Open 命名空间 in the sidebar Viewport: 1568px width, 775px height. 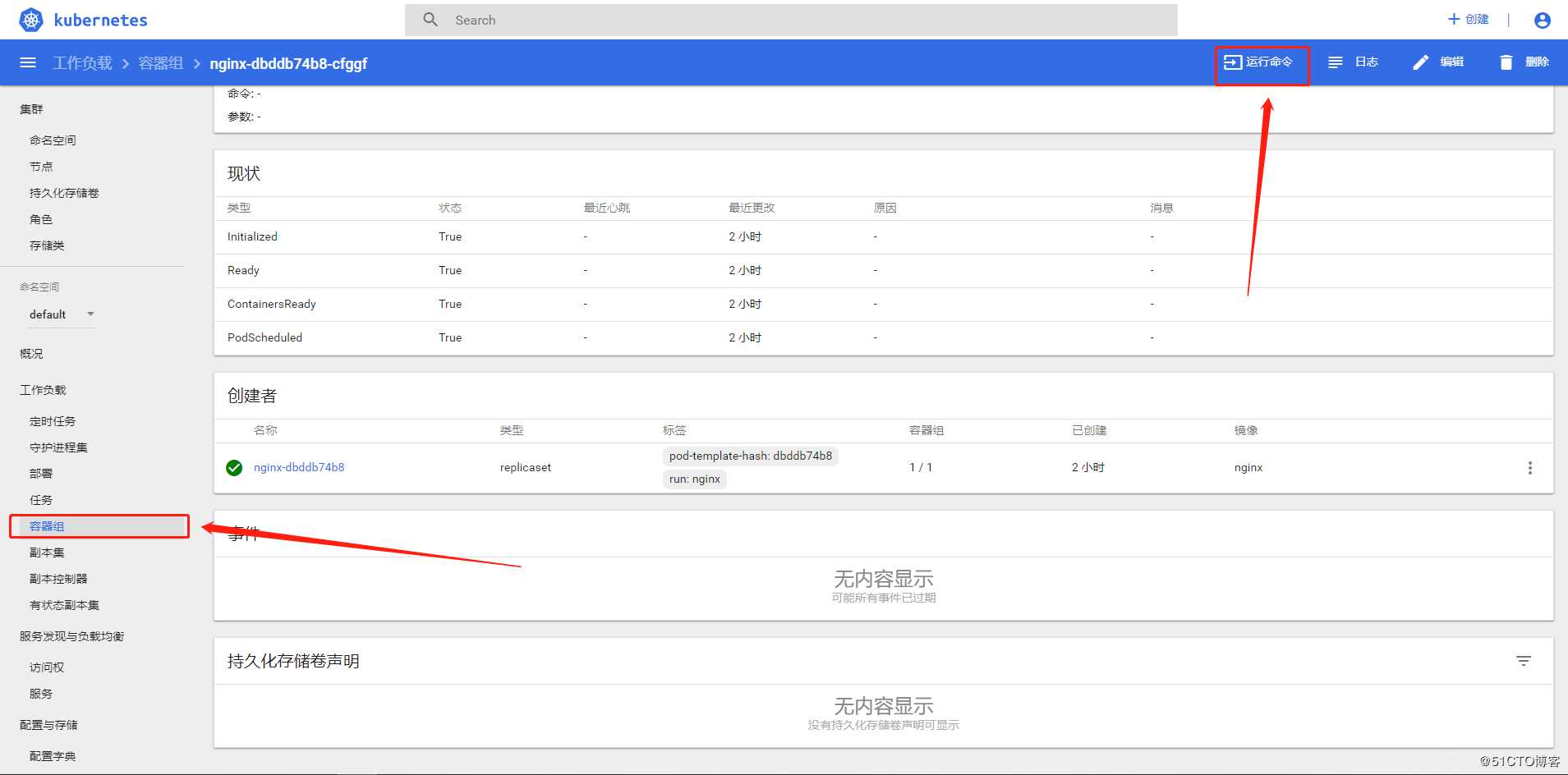click(x=53, y=140)
